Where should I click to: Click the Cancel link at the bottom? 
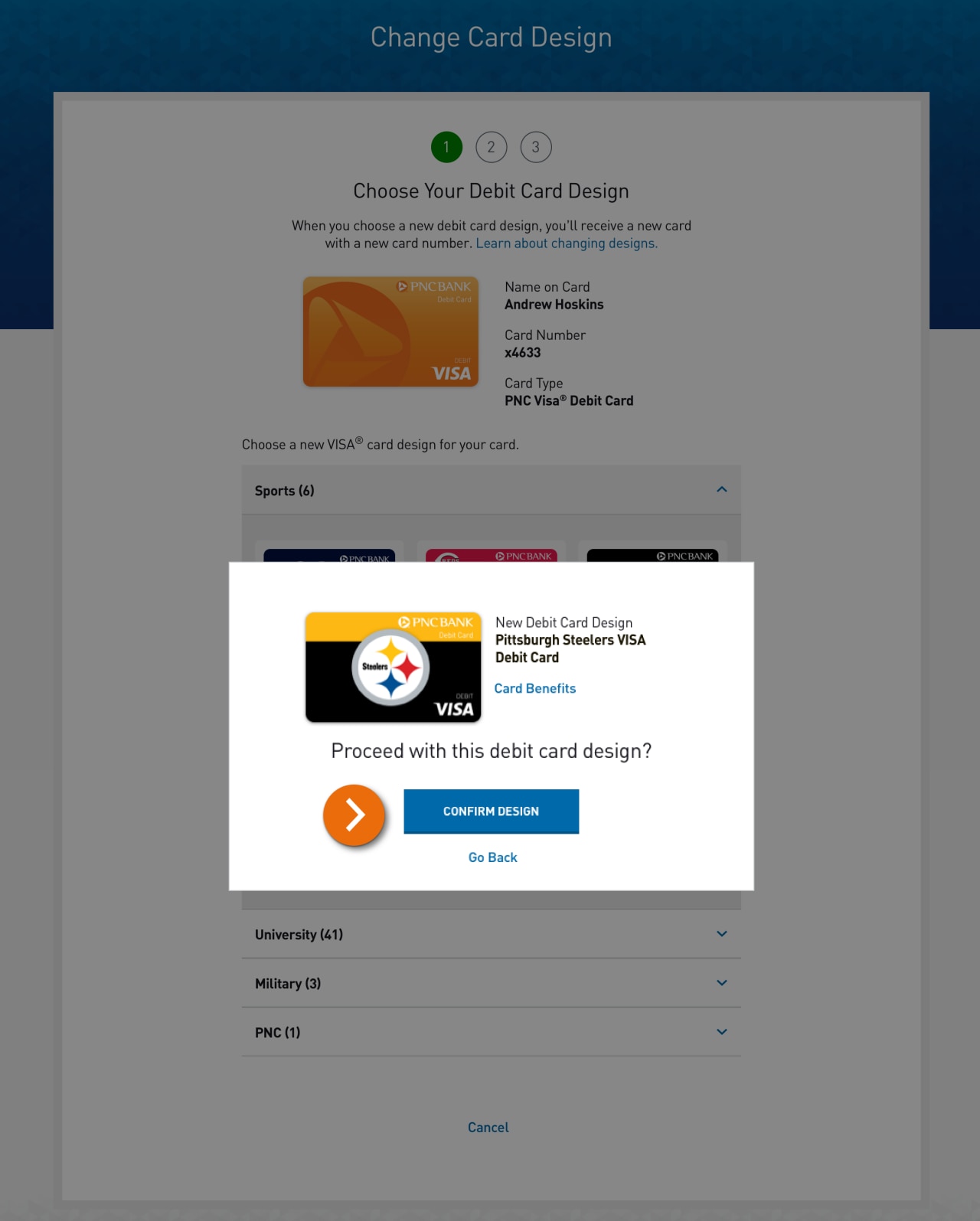(488, 1127)
